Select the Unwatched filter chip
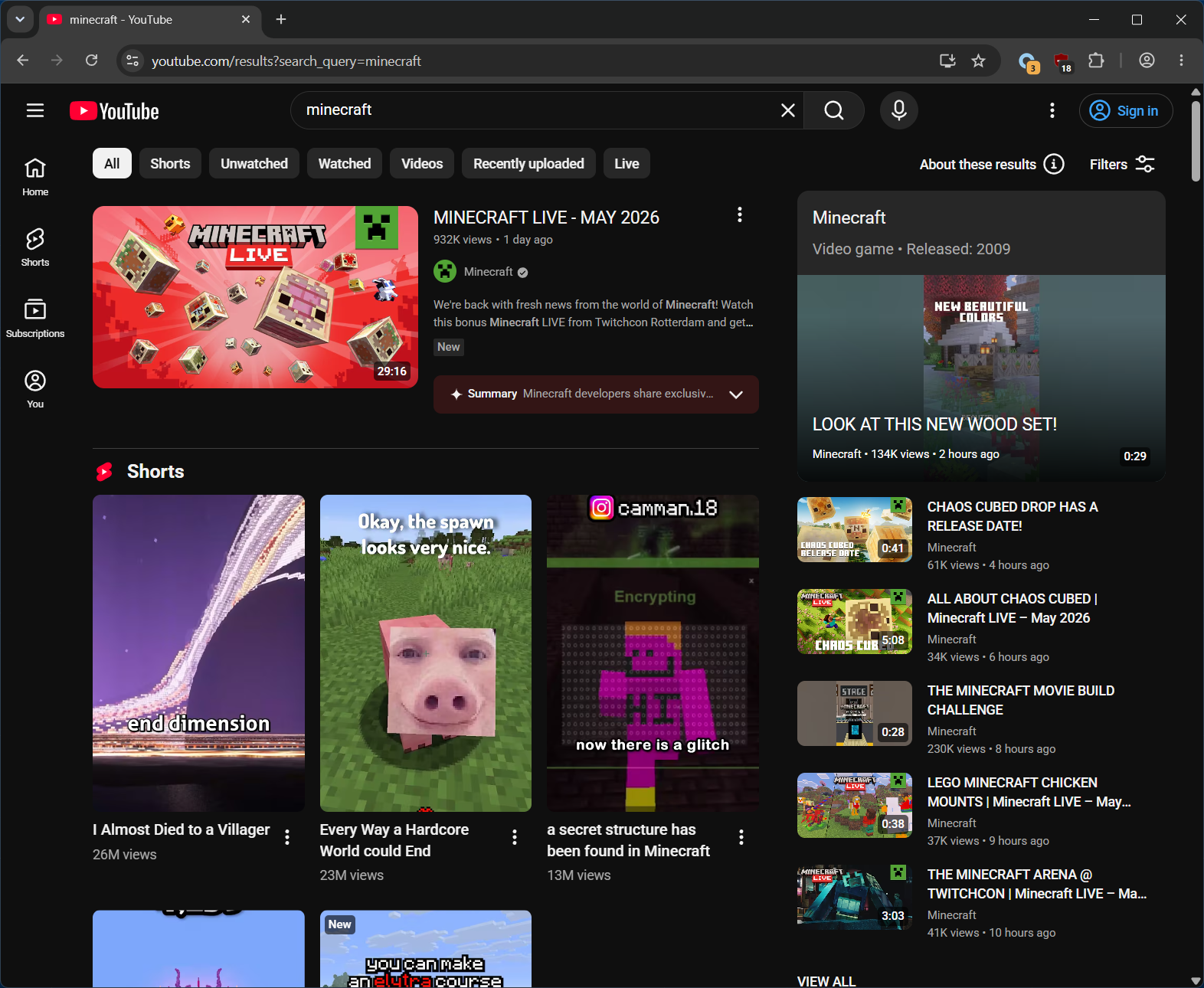The width and height of the screenshot is (1204, 988). pos(254,163)
